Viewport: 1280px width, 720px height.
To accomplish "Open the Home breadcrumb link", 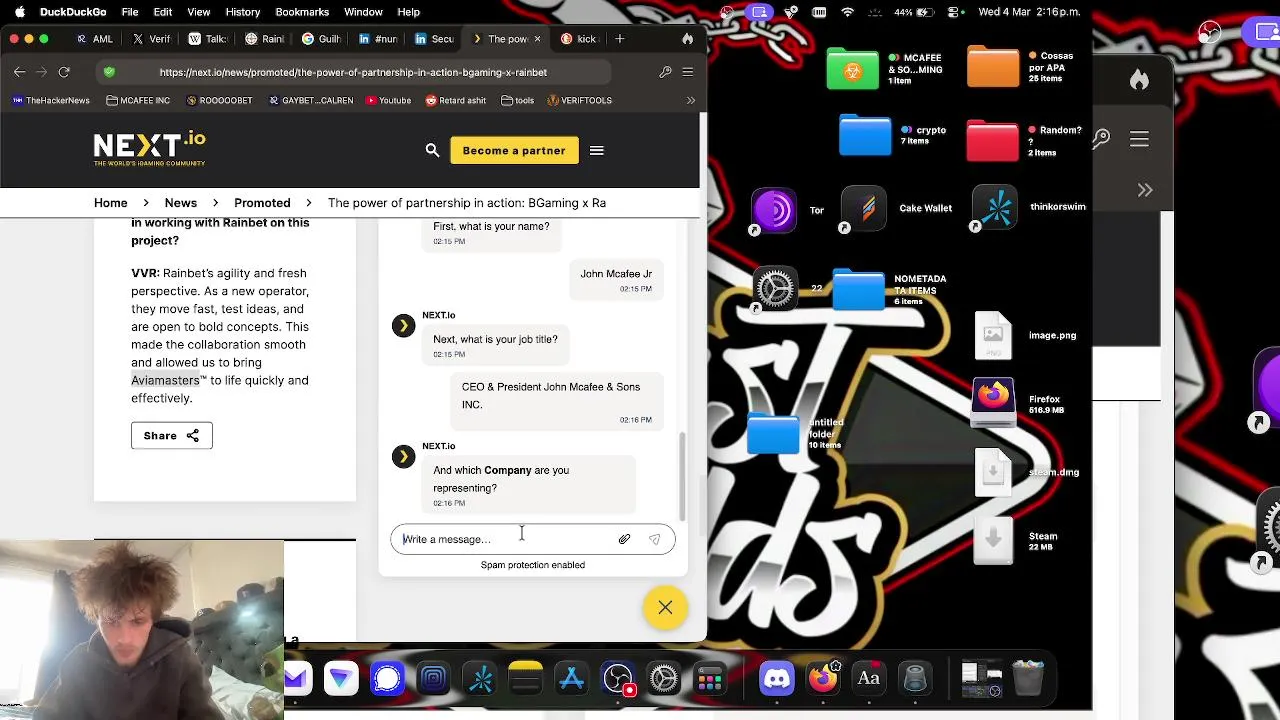I will [111, 202].
